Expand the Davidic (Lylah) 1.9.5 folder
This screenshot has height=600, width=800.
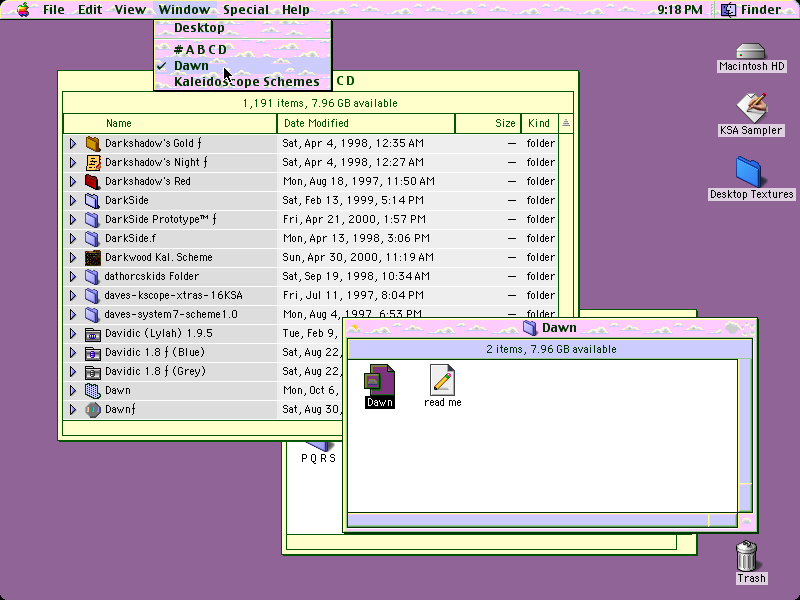pyautogui.click(x=73, y=334)
